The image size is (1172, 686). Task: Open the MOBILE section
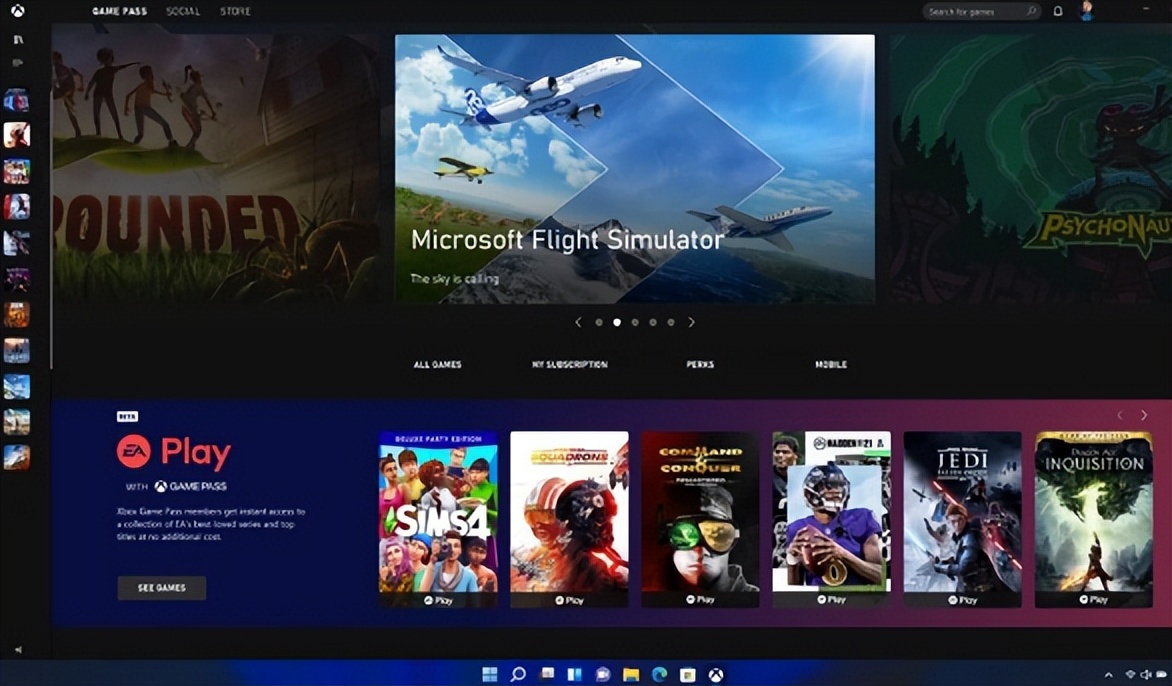(x=831, y=365)
